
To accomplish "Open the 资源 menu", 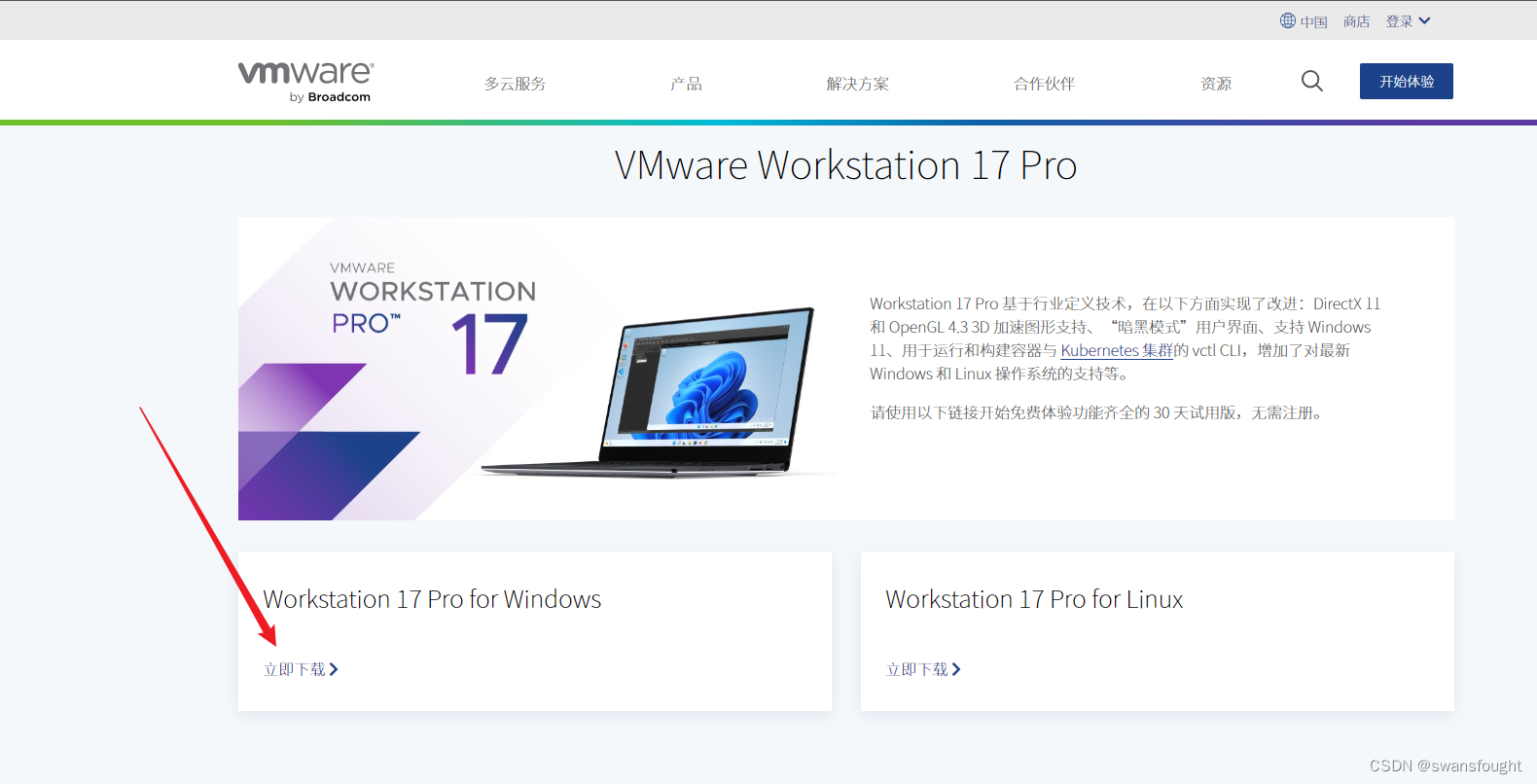I will click(x=1216, y=84).
